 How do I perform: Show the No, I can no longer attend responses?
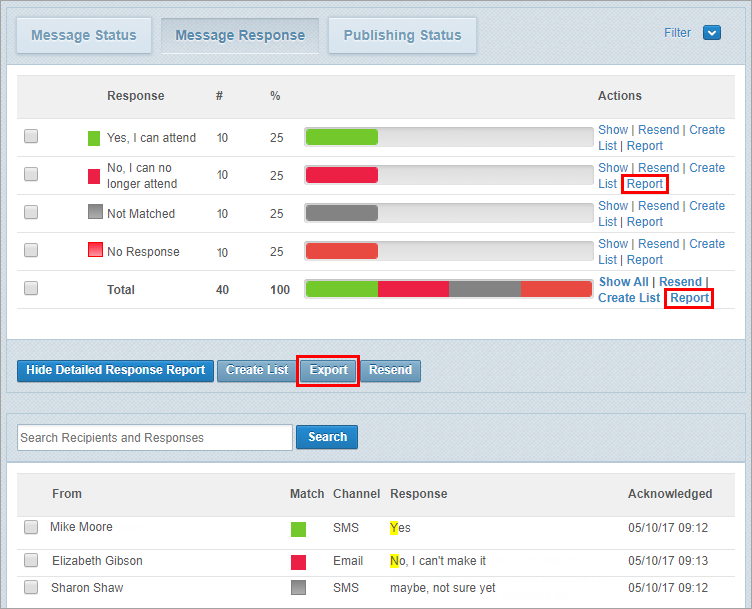tap(612, 168)
